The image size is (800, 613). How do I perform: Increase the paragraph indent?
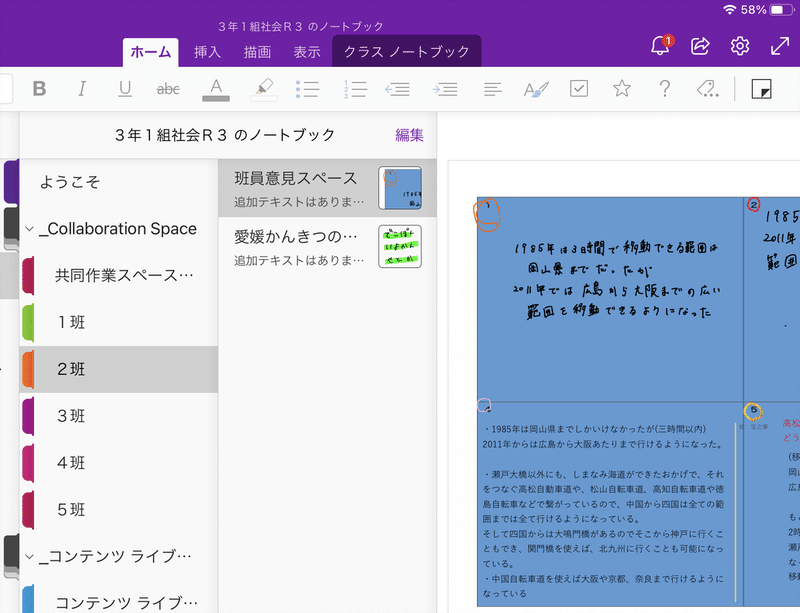(445, 89)
